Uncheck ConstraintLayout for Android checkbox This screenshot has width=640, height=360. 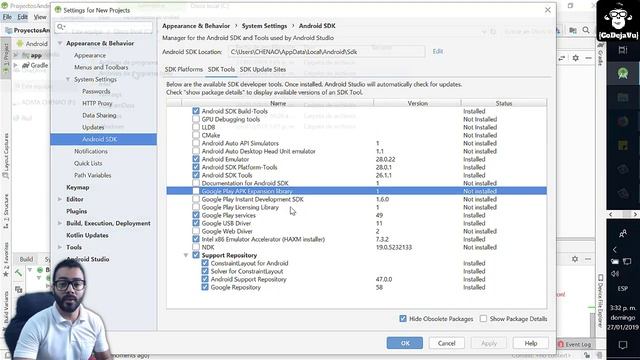[x=205, y=263]
